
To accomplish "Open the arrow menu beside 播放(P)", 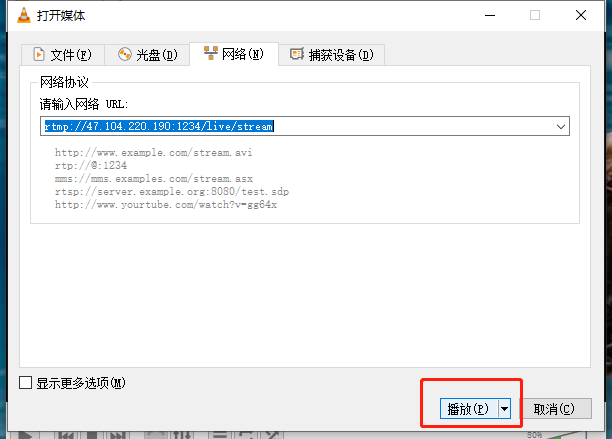I will (x=505, y=409).
